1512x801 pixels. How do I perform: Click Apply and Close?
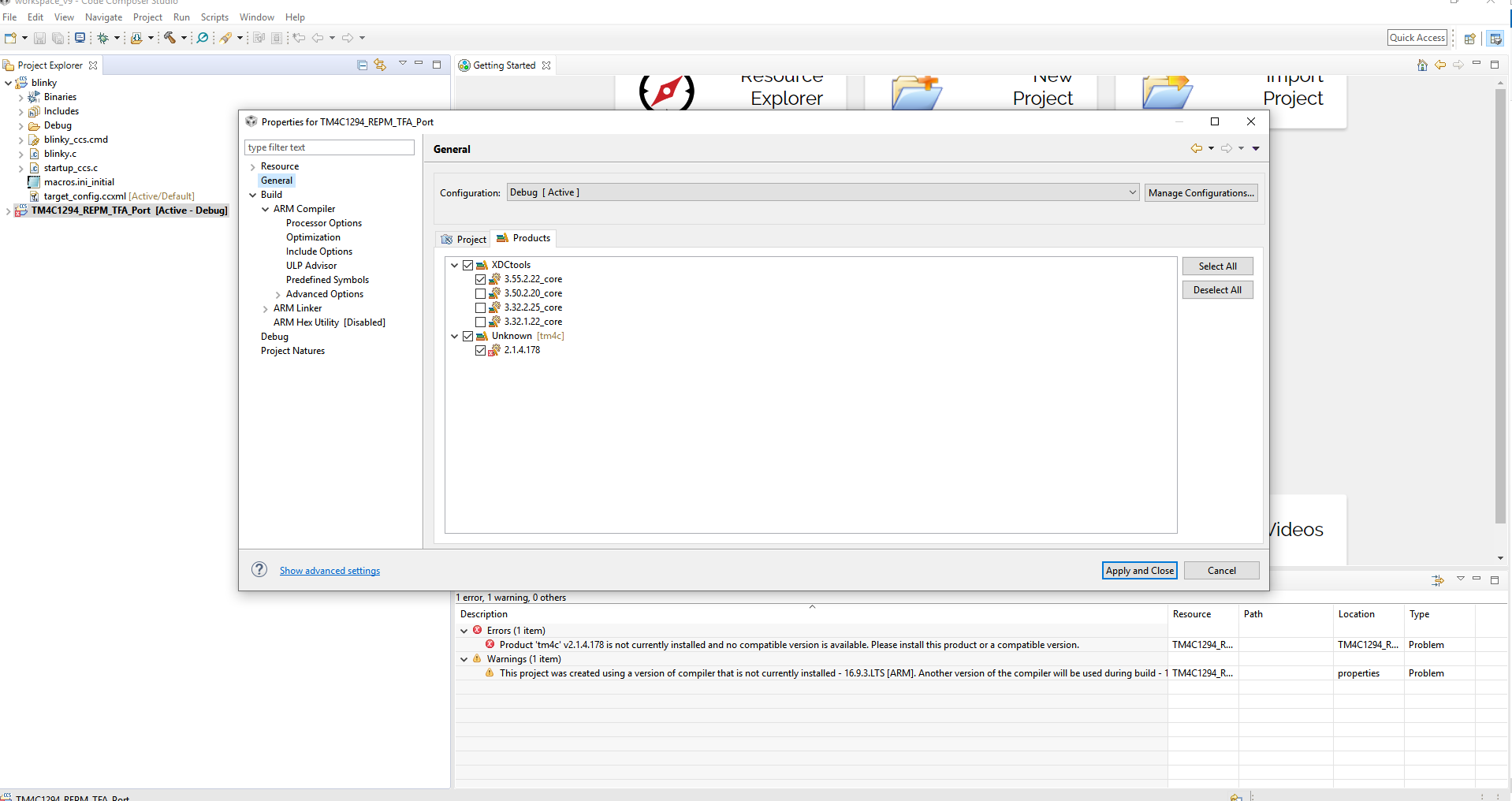pos(1139,571)
